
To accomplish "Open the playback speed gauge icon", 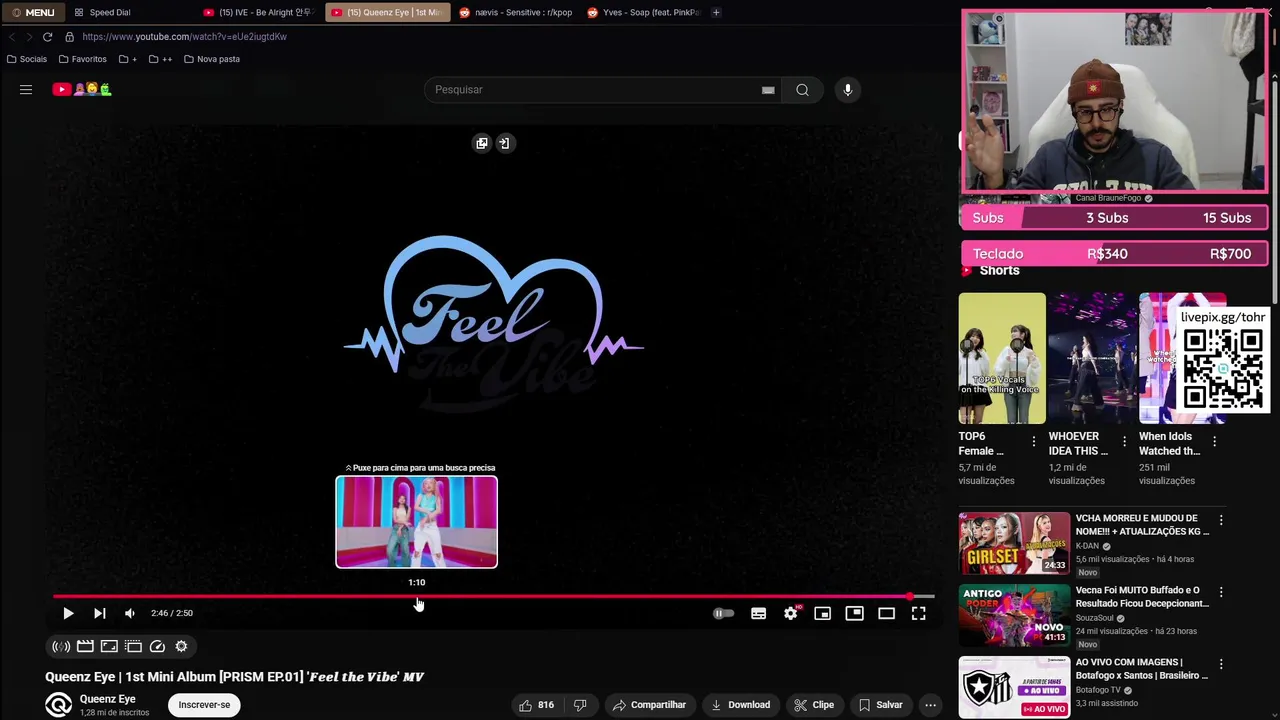I will click(157, 646).
